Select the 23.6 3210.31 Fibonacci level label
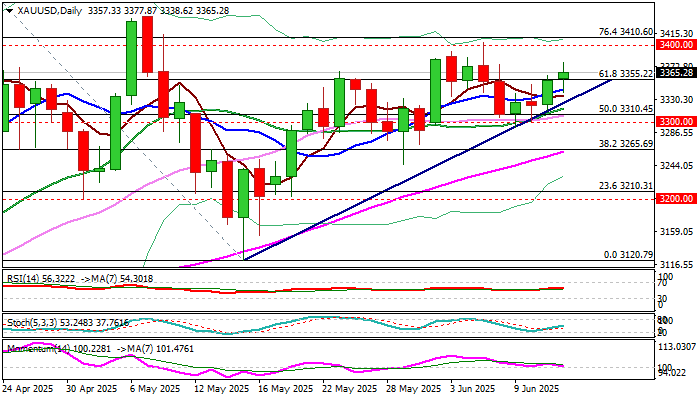The height and width of the screenshot is (400, 700). point(625,186)
